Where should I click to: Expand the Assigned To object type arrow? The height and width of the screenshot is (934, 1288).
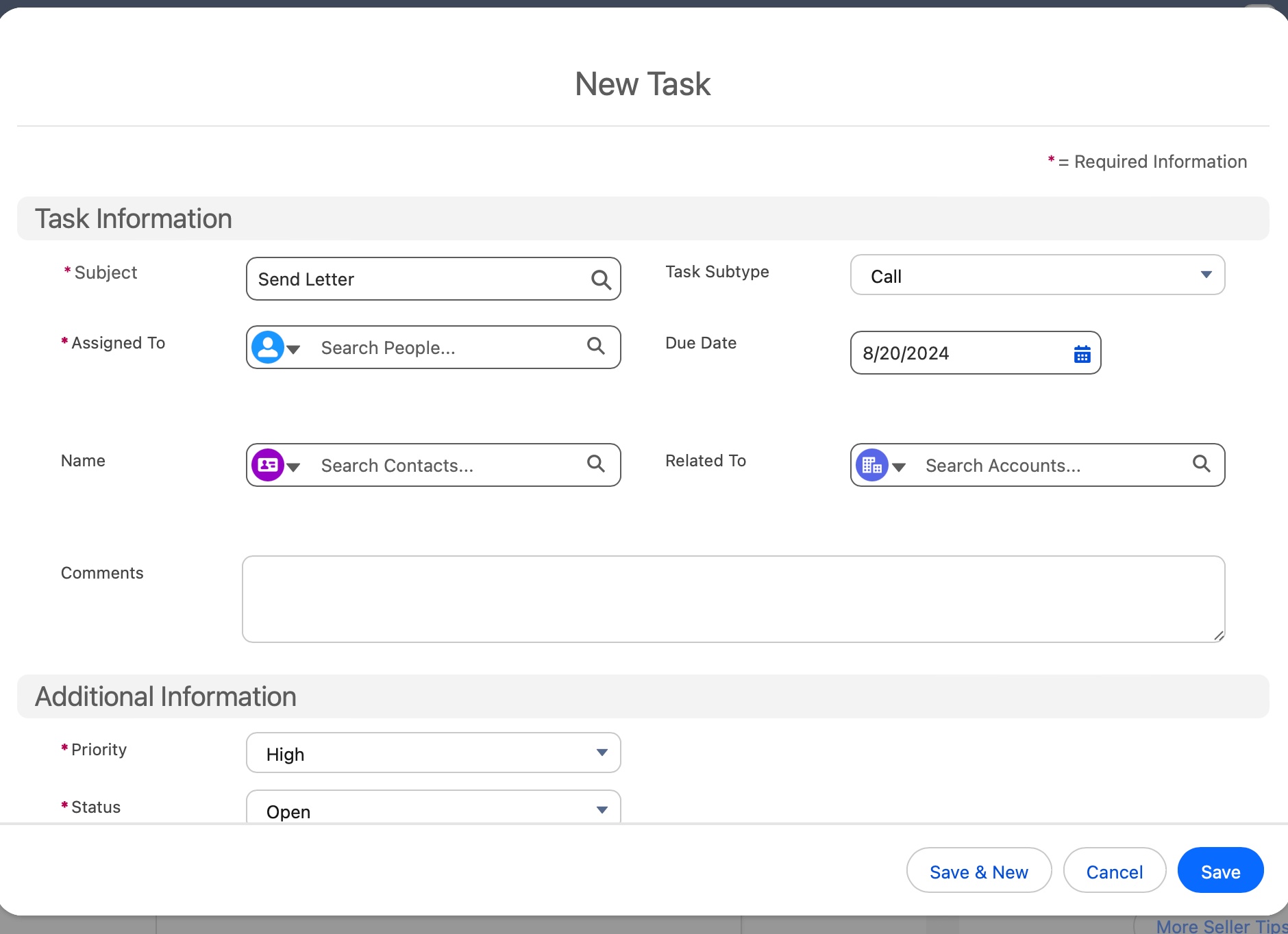point(293,349)
